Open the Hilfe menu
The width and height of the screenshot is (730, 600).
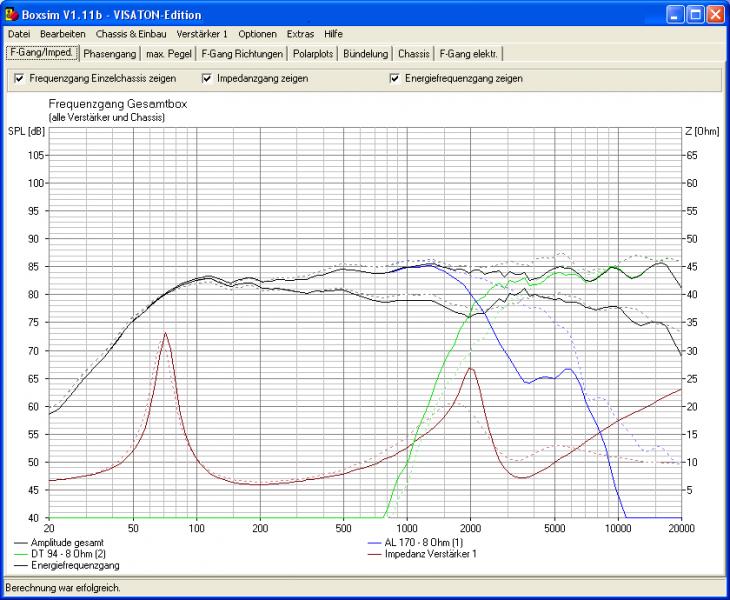click(333, 34)
